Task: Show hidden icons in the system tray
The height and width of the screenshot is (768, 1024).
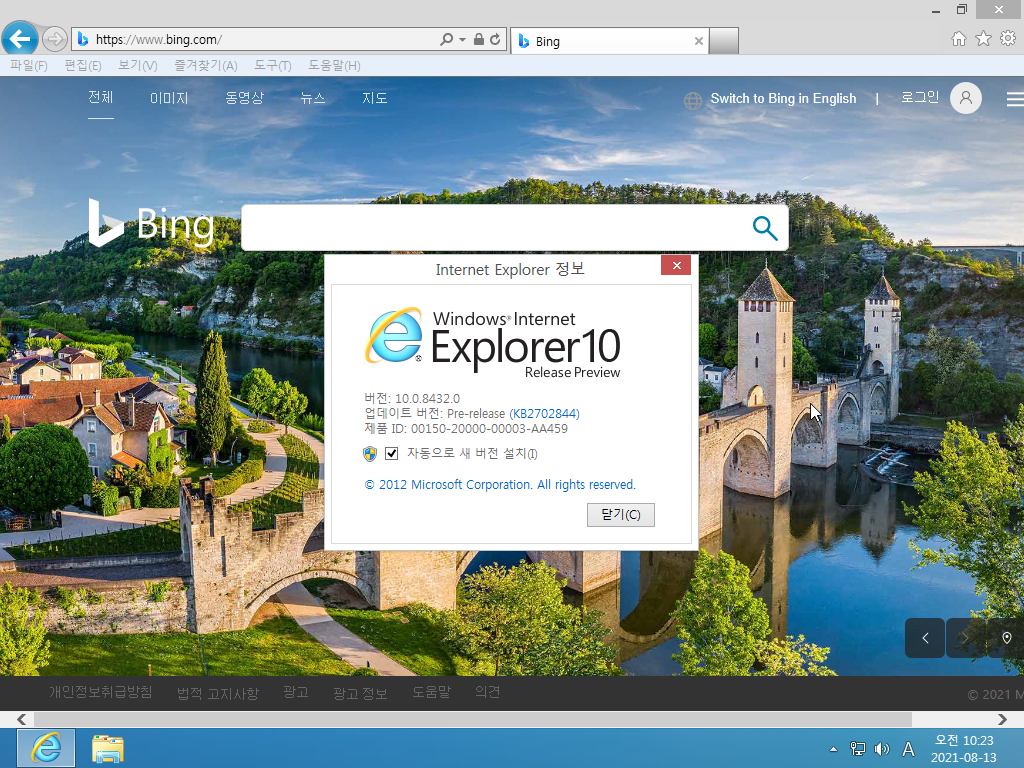Action: coord(833,748)
